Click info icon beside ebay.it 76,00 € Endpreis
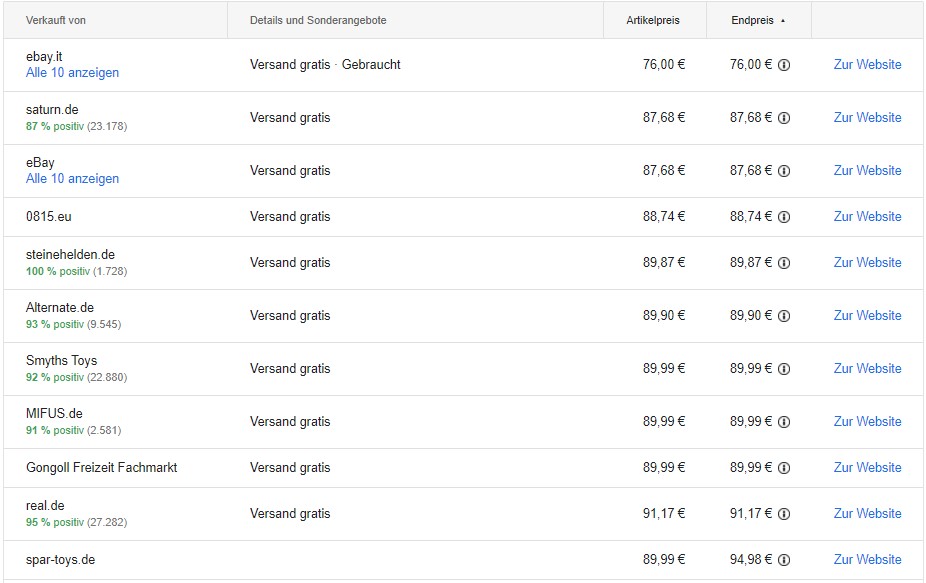This screenshot has height=583, width=926. 784,65
